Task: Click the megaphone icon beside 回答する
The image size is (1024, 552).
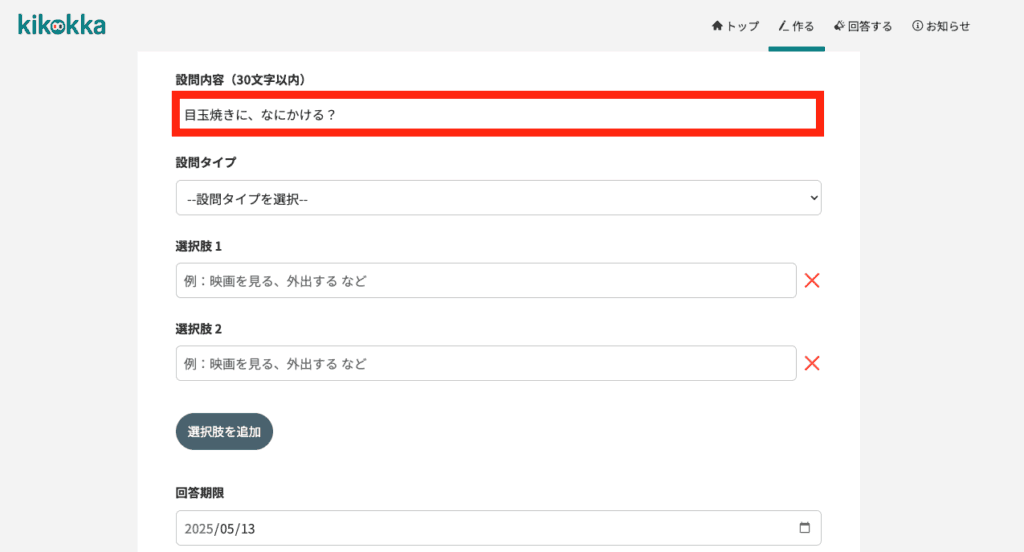Action: [x=839, y=25]
